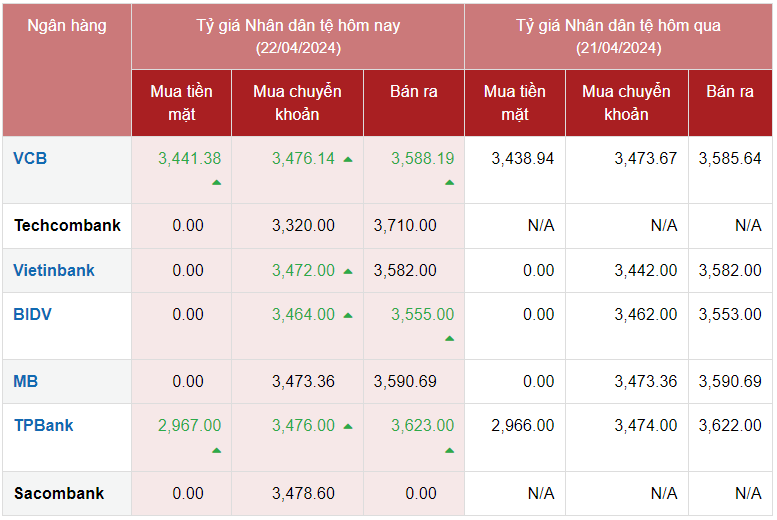This screenshot has width=777, height=520.
Task: Click the Sacombank row label
Action: (59, 493)
